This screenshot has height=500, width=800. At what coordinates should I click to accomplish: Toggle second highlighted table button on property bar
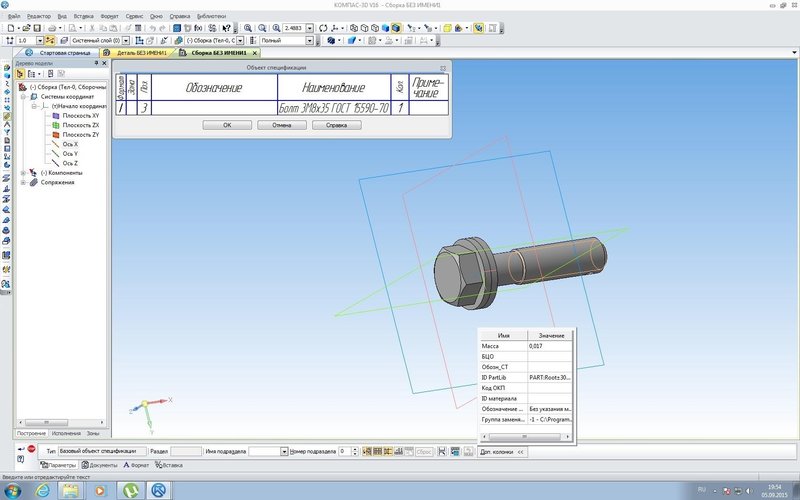tap(378, 452)
